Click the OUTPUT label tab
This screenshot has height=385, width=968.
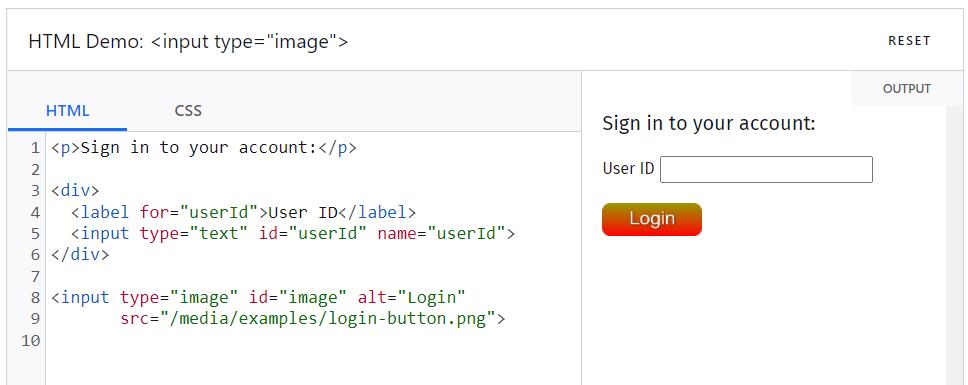point(906,89)
